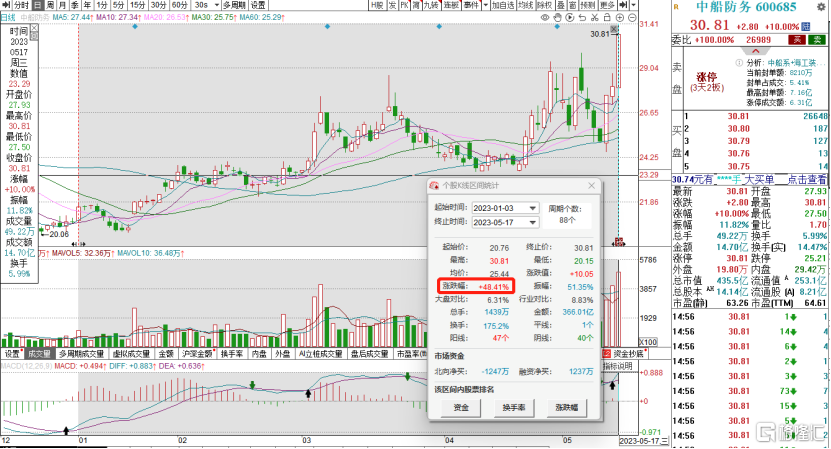Click the gray X marker at chart top
This screenshot has width=831, height=449.
tap(614, 29)
